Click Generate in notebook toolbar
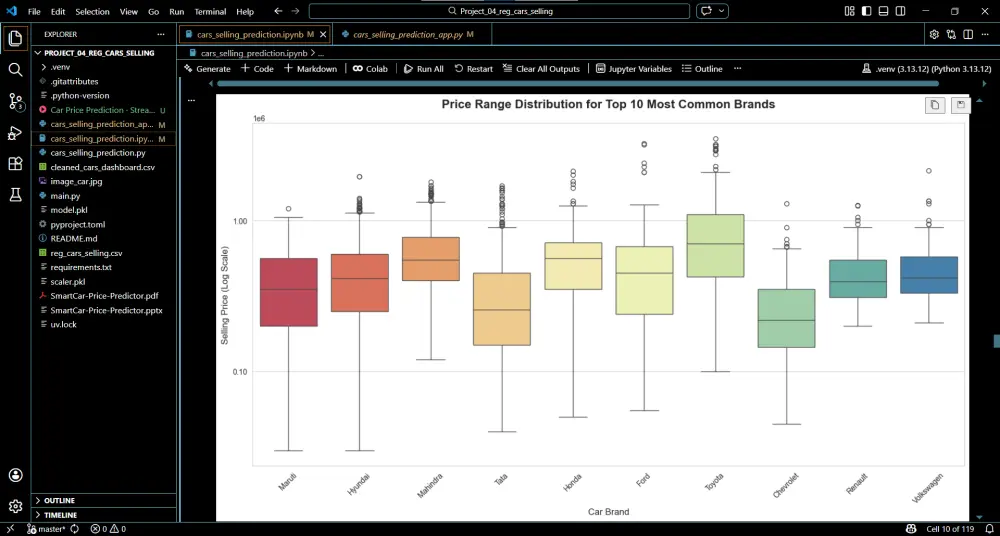 click(207, 68)
